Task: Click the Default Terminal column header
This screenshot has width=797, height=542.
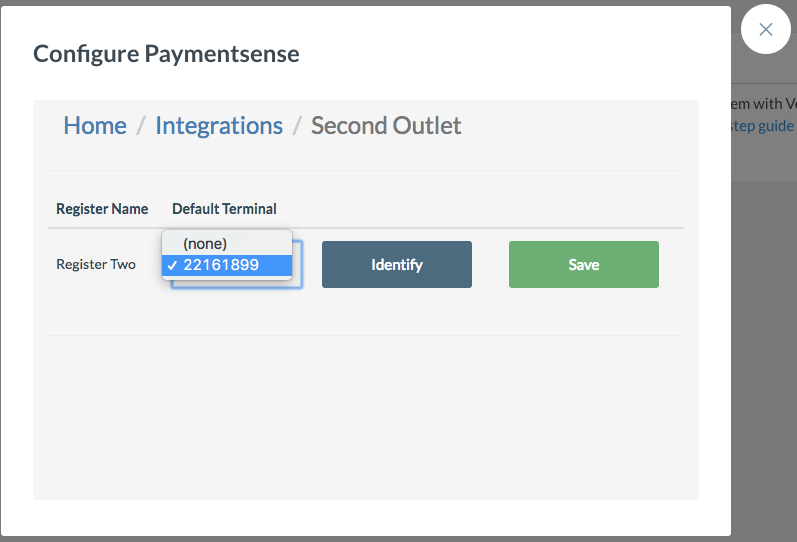Action: 224,209
